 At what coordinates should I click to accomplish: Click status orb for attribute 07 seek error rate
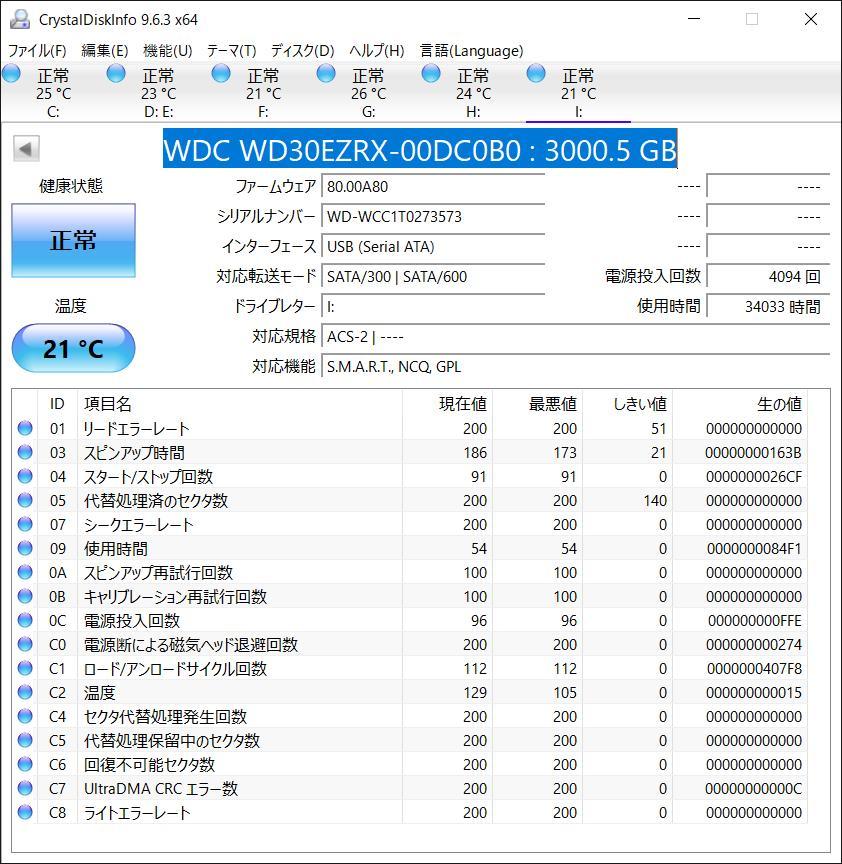click(25, 524)
